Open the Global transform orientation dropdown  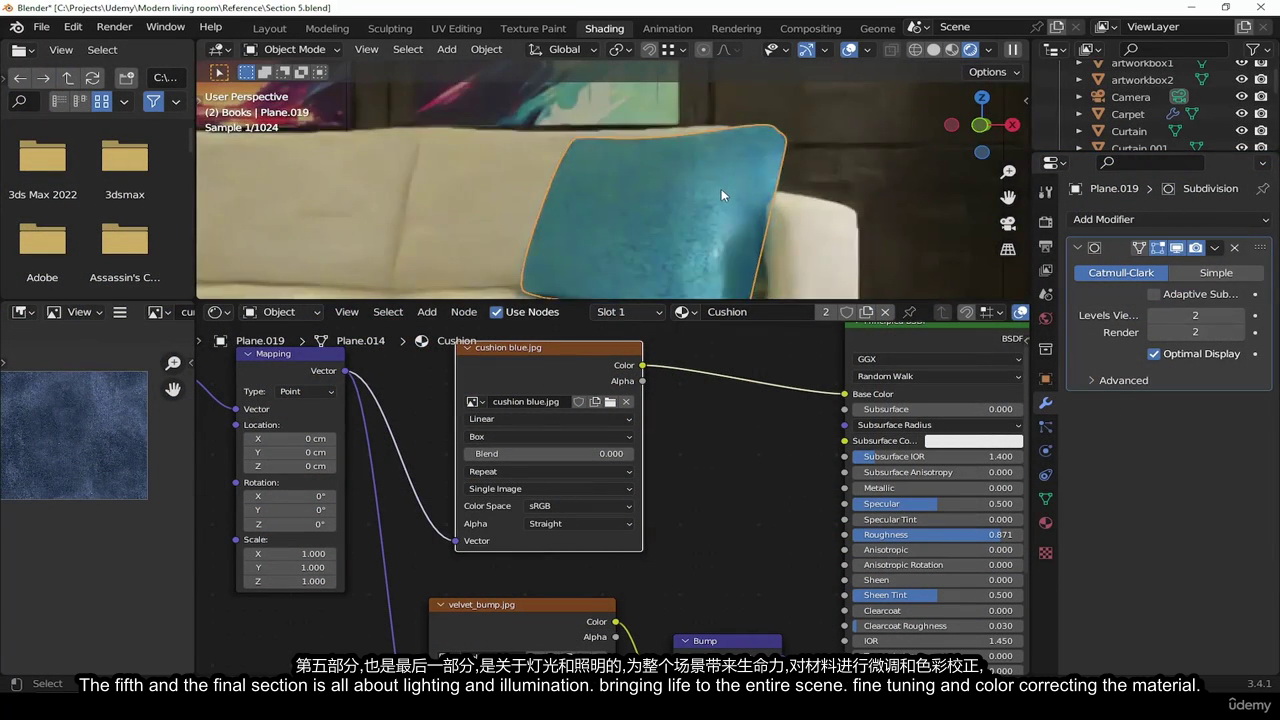pyautogui.click(x=563, y=49)
